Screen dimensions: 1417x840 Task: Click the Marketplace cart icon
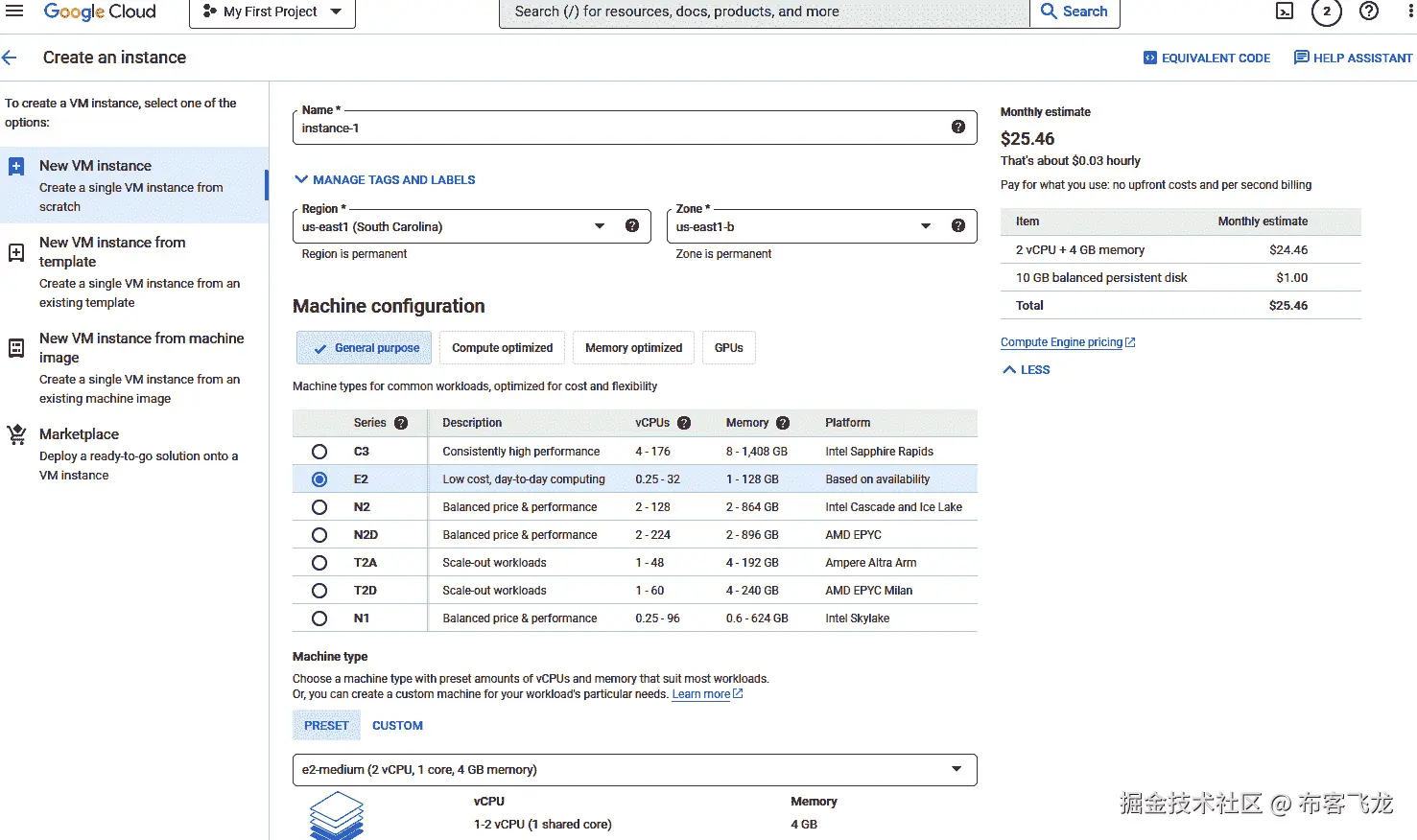coord(16,434)
